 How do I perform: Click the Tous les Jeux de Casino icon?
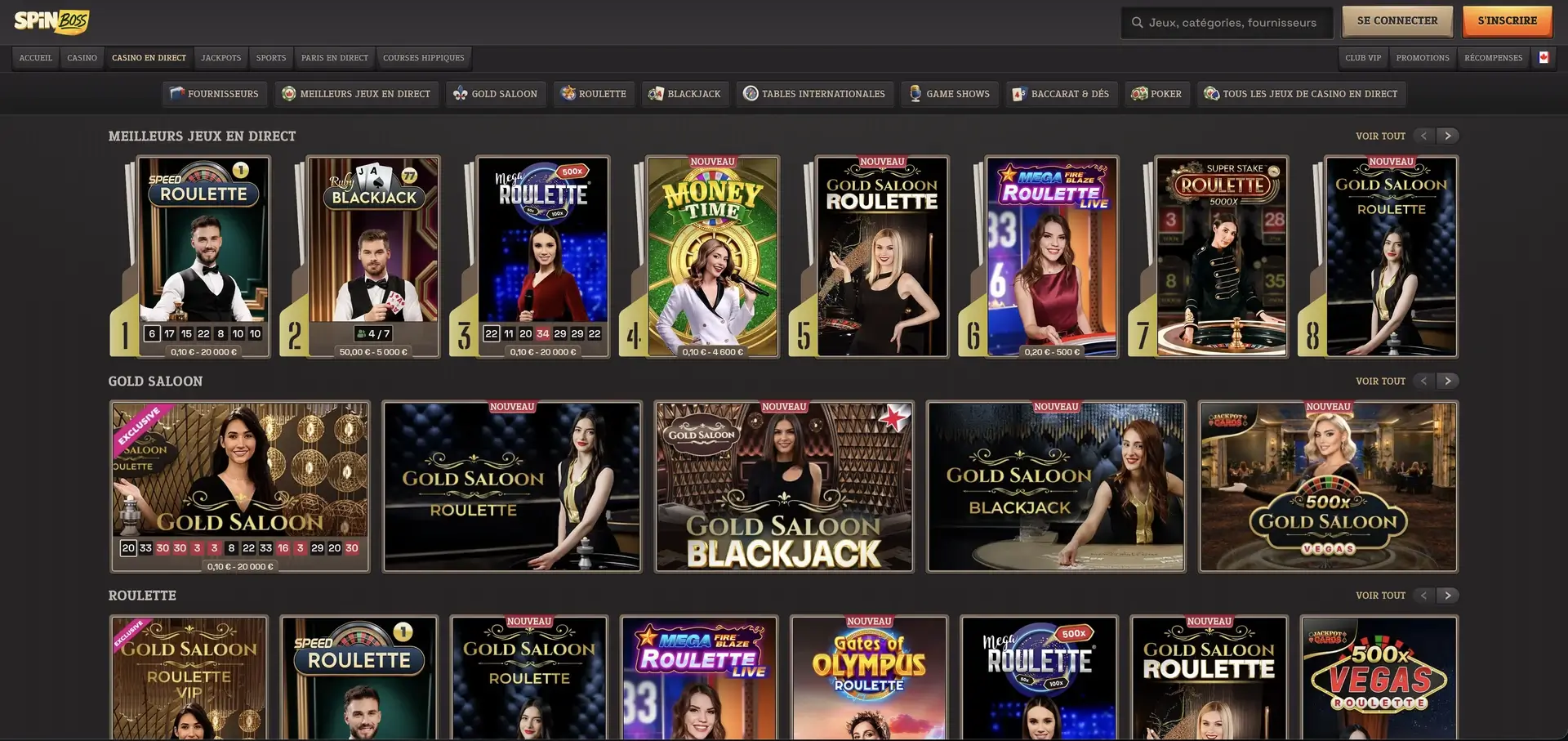coord(1212,94)
